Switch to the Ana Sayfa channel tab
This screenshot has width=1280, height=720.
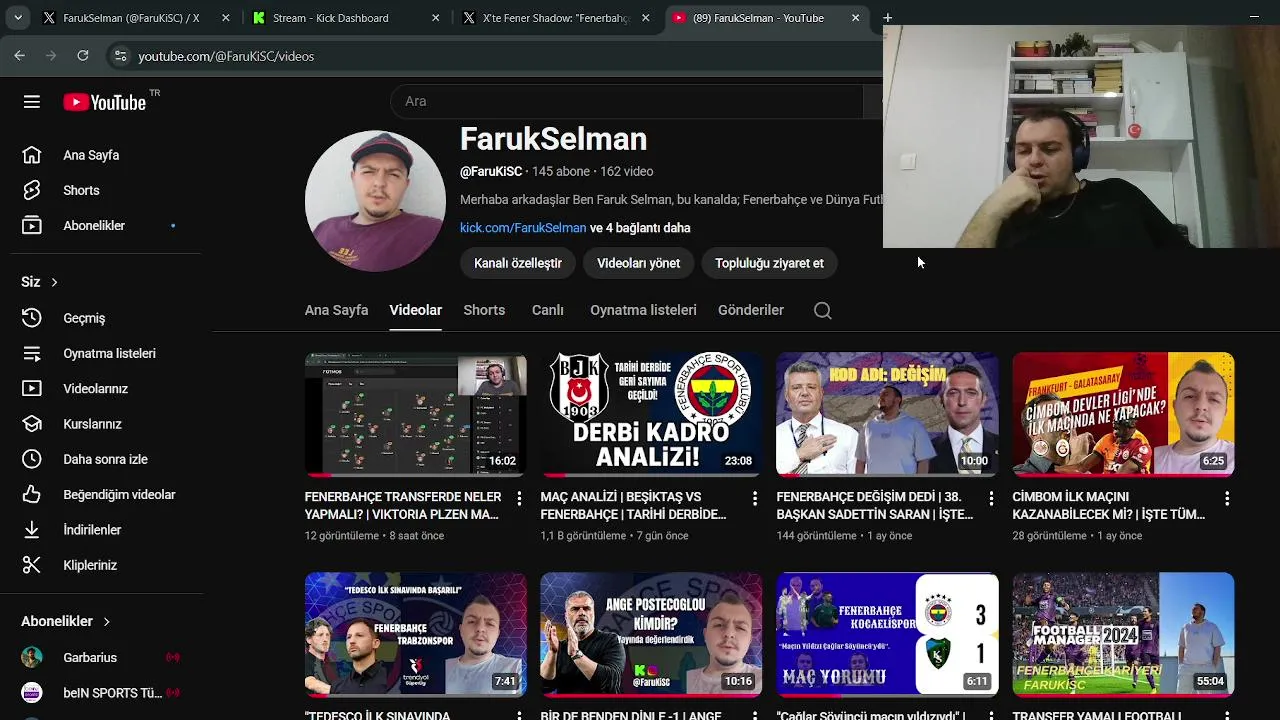click(336, 310)
